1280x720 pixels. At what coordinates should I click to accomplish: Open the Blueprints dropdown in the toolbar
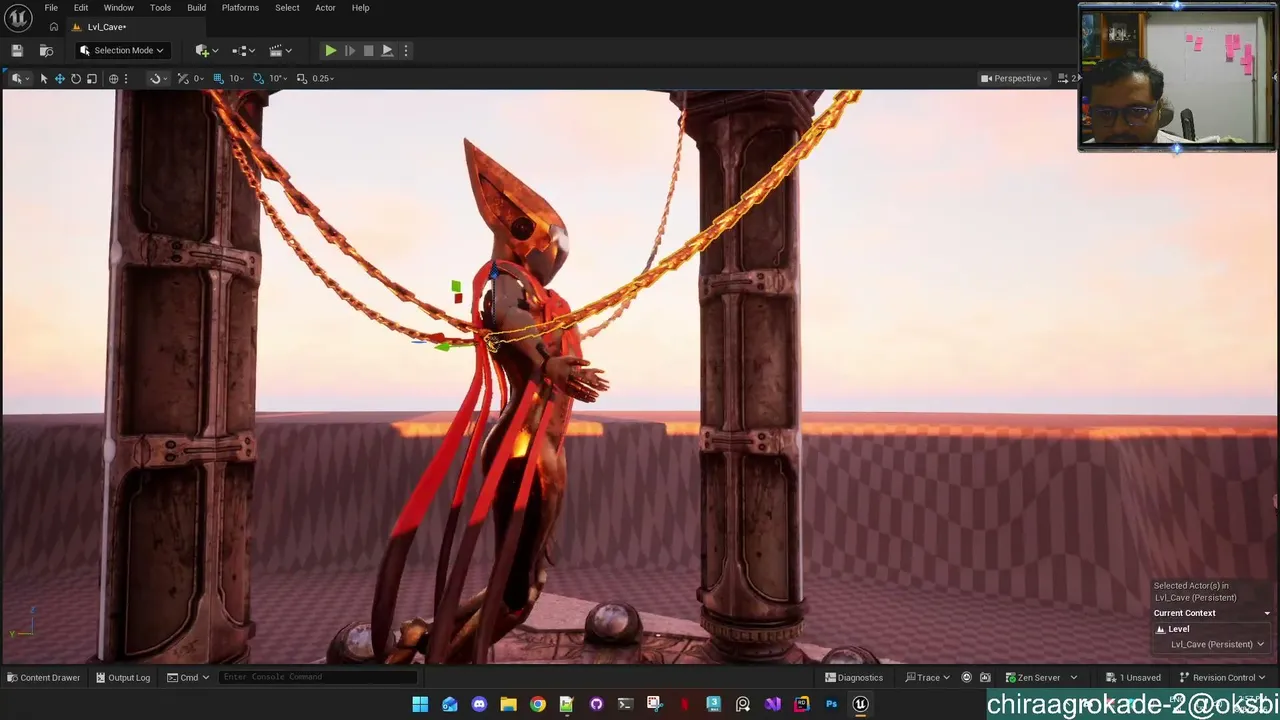point(243,50)
